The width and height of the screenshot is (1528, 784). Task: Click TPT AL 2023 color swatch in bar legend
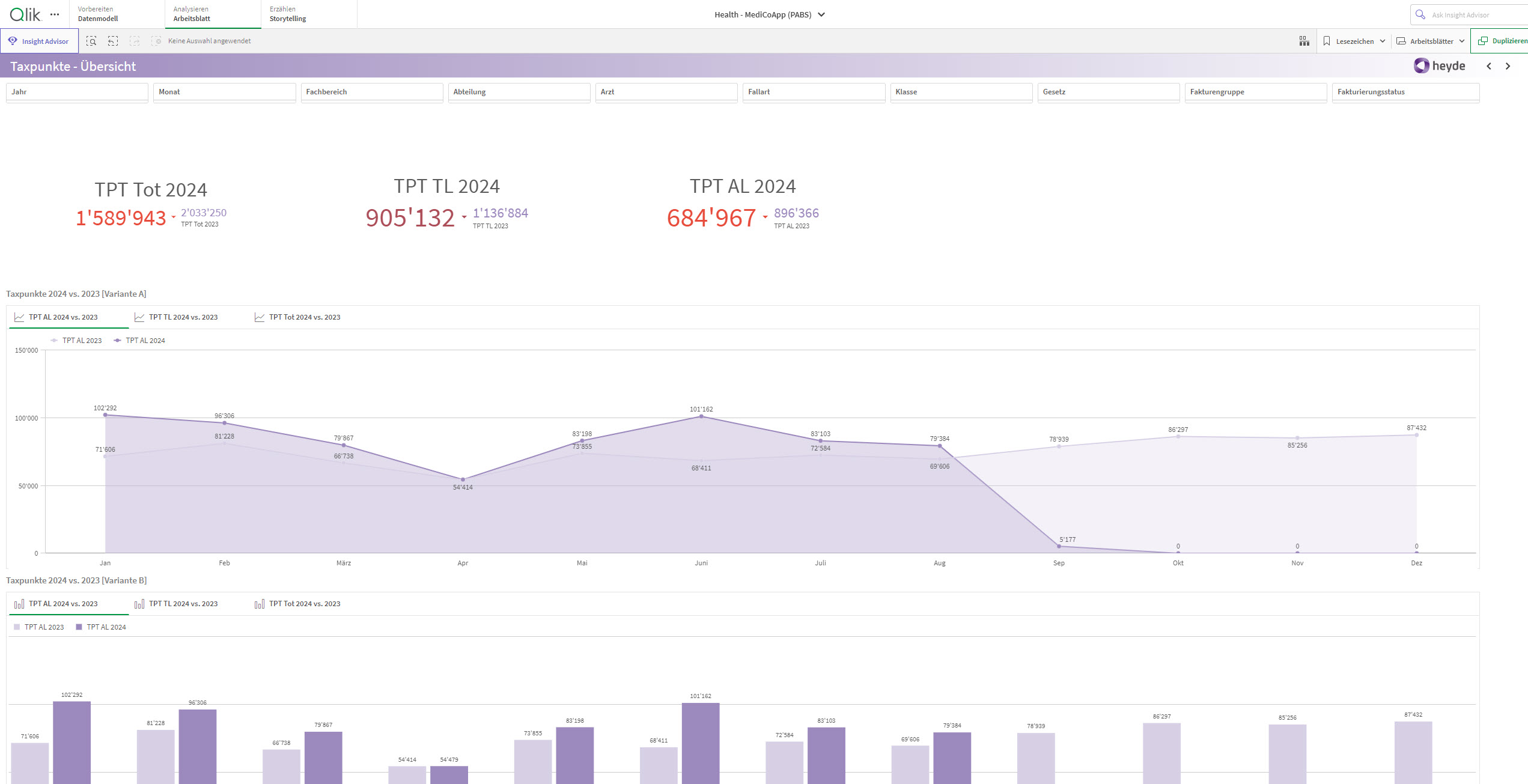point(17,627)
